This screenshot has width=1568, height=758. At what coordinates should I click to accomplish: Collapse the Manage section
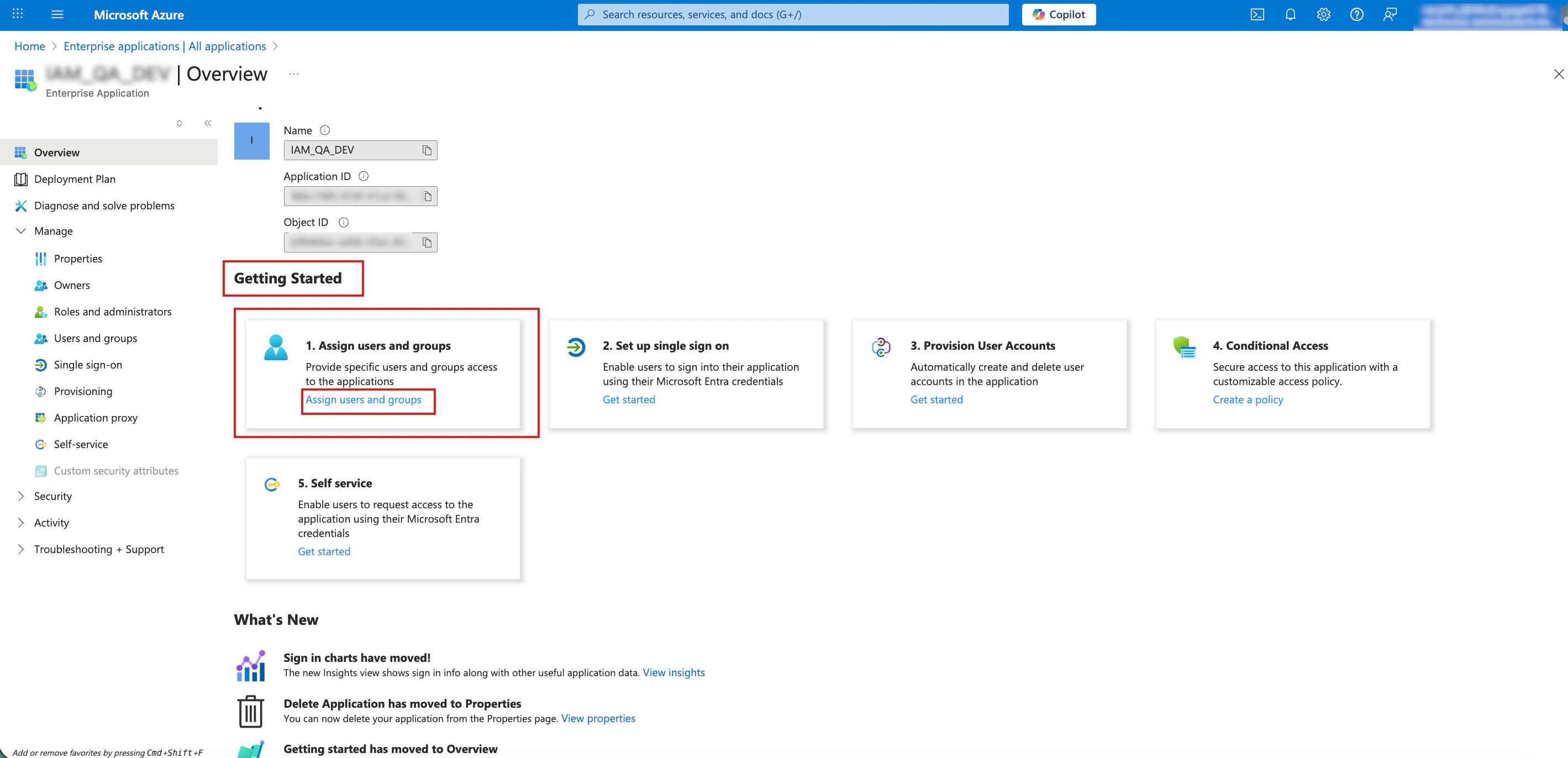(x=20, y=231)
